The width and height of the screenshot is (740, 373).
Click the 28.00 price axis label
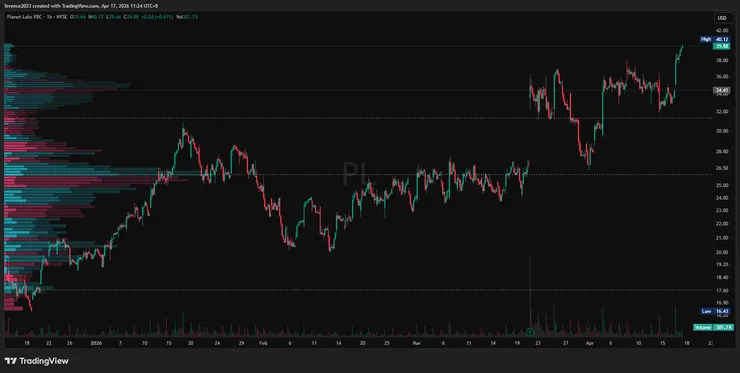coord(722,152)
